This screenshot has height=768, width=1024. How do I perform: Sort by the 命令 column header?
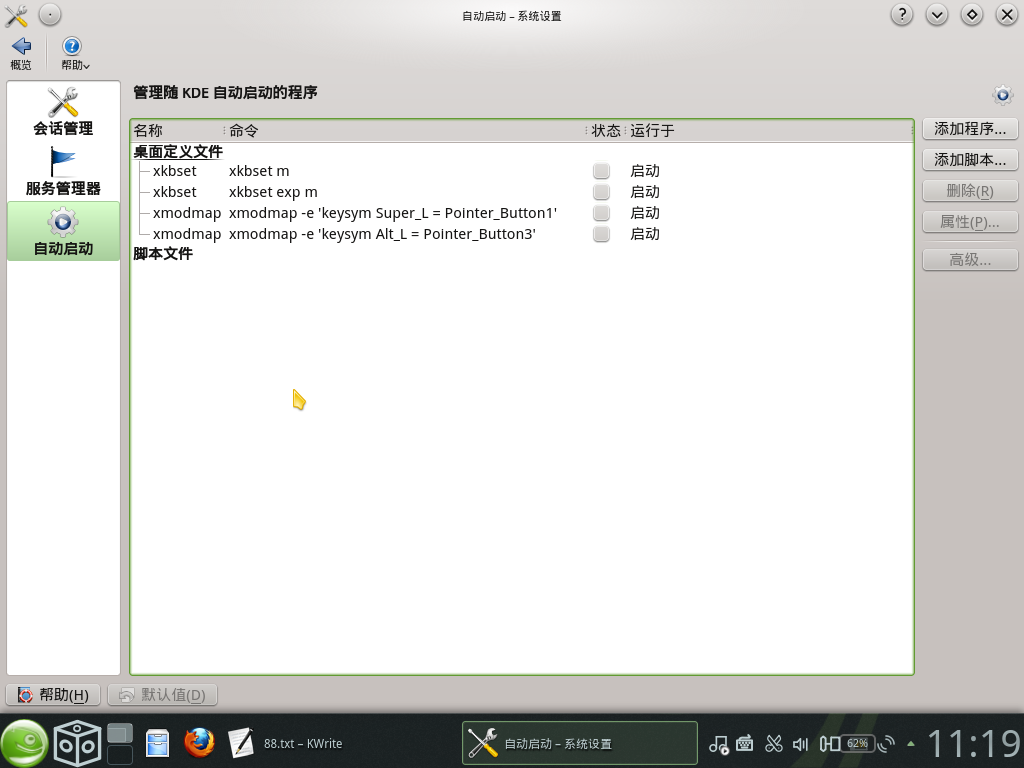pyautogui.click(x=405, y=131)
